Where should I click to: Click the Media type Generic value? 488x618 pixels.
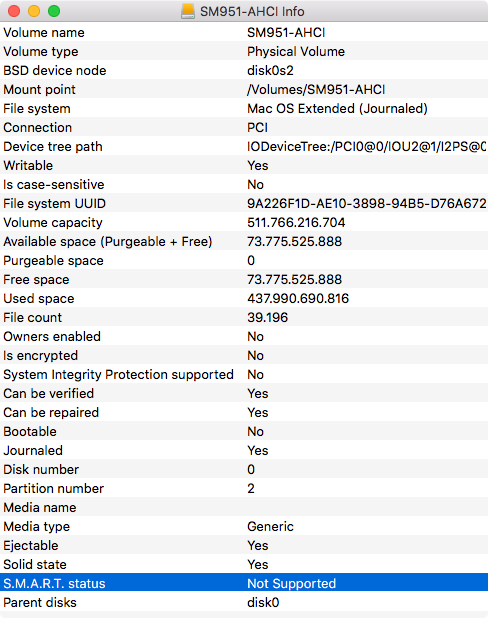[x=270, y=526]
